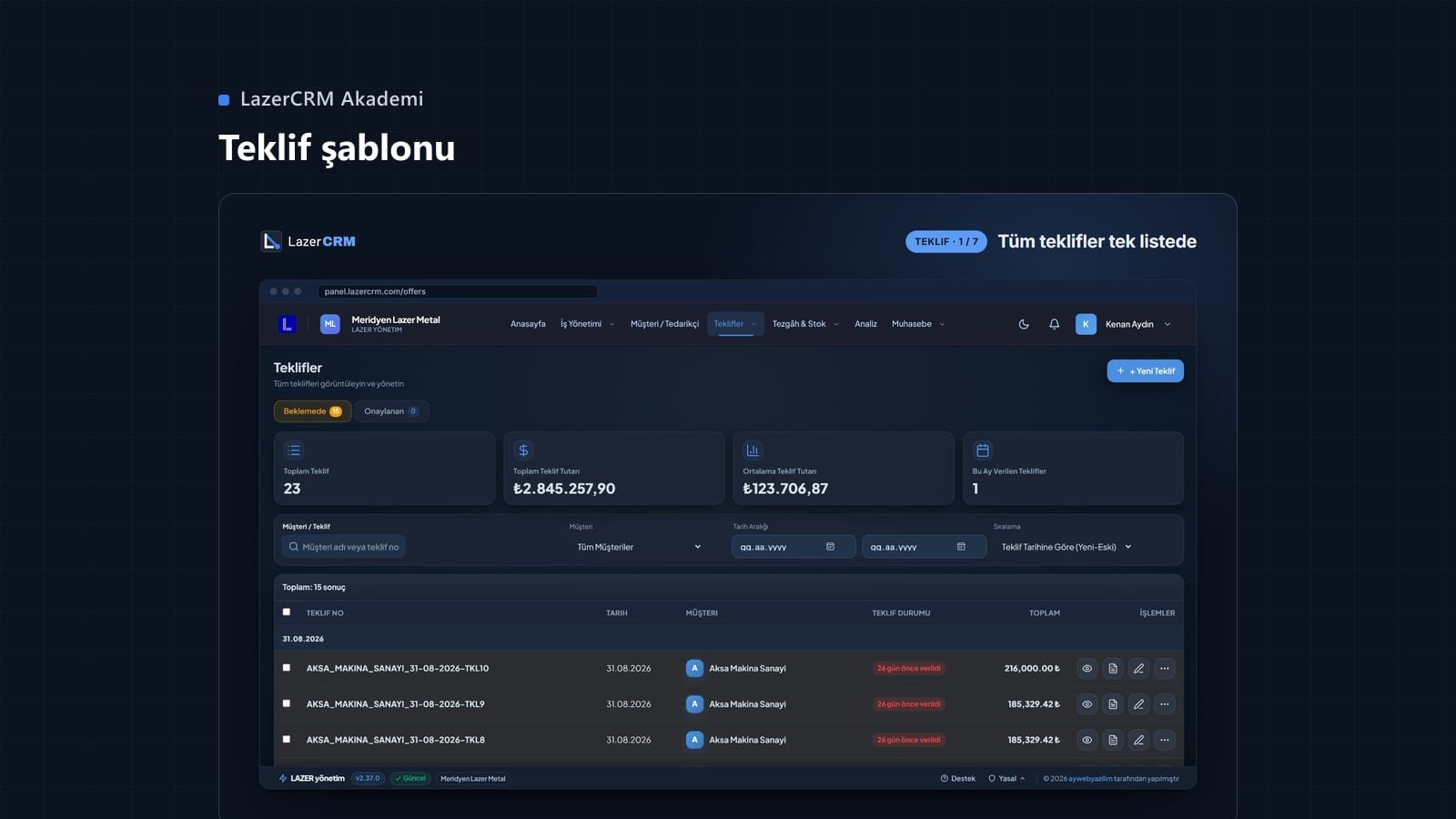Click the Teklifler nav tab
Viewport: 1456px width, 819px height.
pyautogui.click(x=735, y=324)
